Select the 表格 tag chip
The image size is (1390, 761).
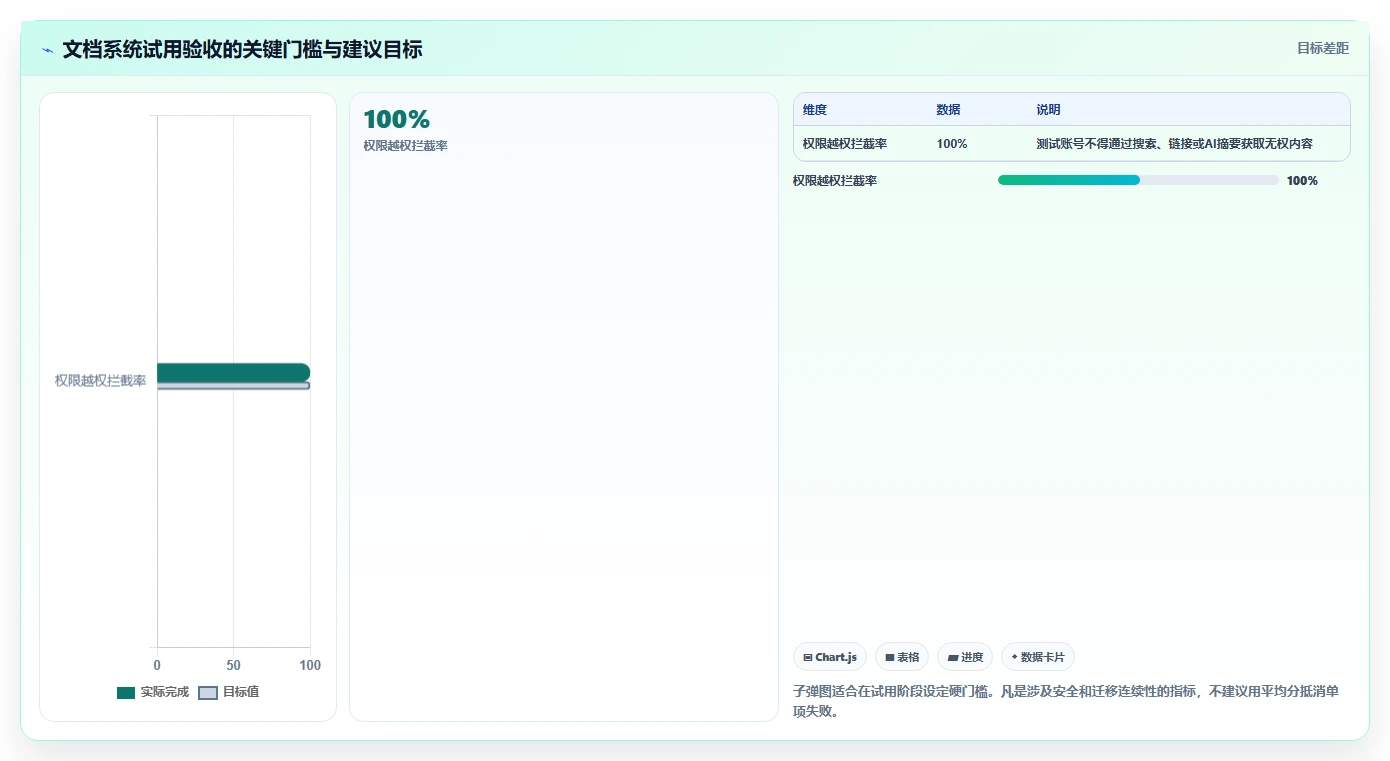pyautogui.click(x=902, y=657)
